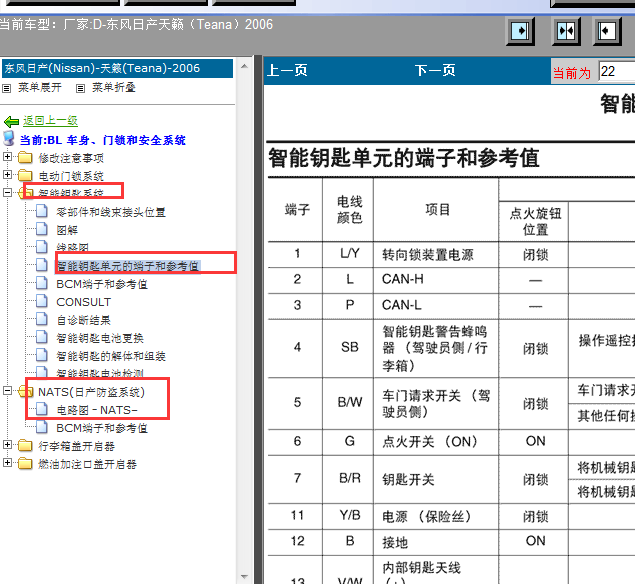Click the 修改注意事项 folder icon

point(25,157)
